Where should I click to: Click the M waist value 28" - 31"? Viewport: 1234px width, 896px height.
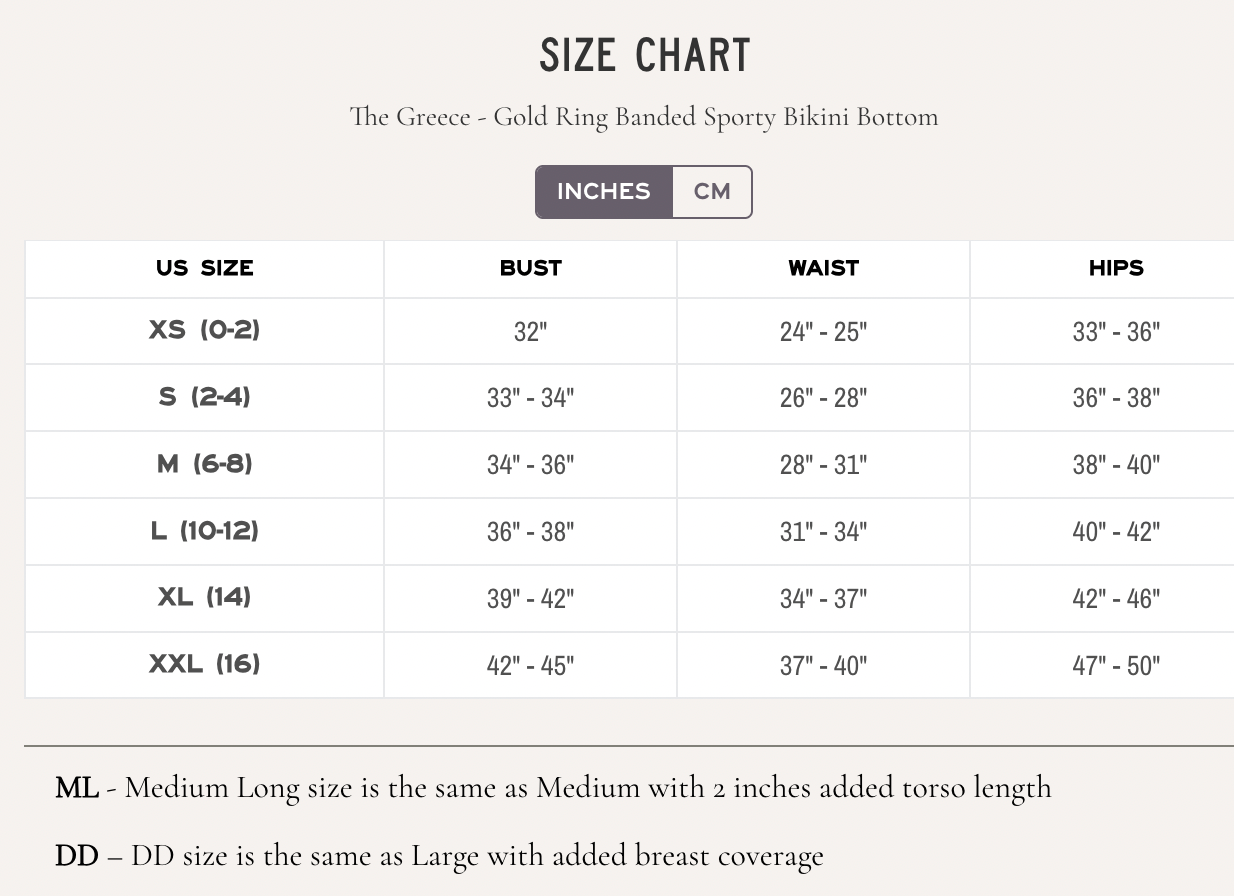click(823, 465)
